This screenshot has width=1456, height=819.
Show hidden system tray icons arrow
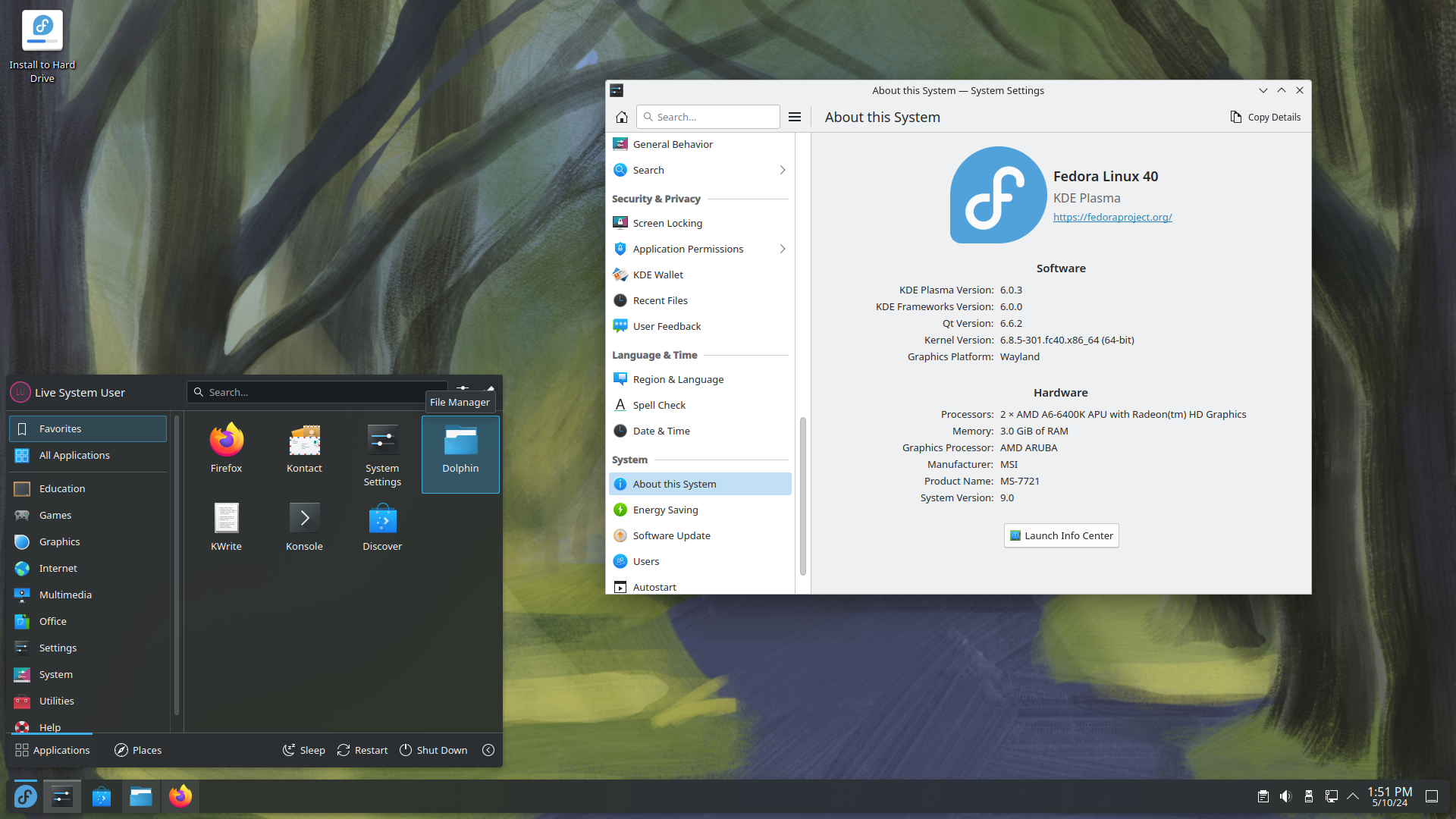point(1353,796)
